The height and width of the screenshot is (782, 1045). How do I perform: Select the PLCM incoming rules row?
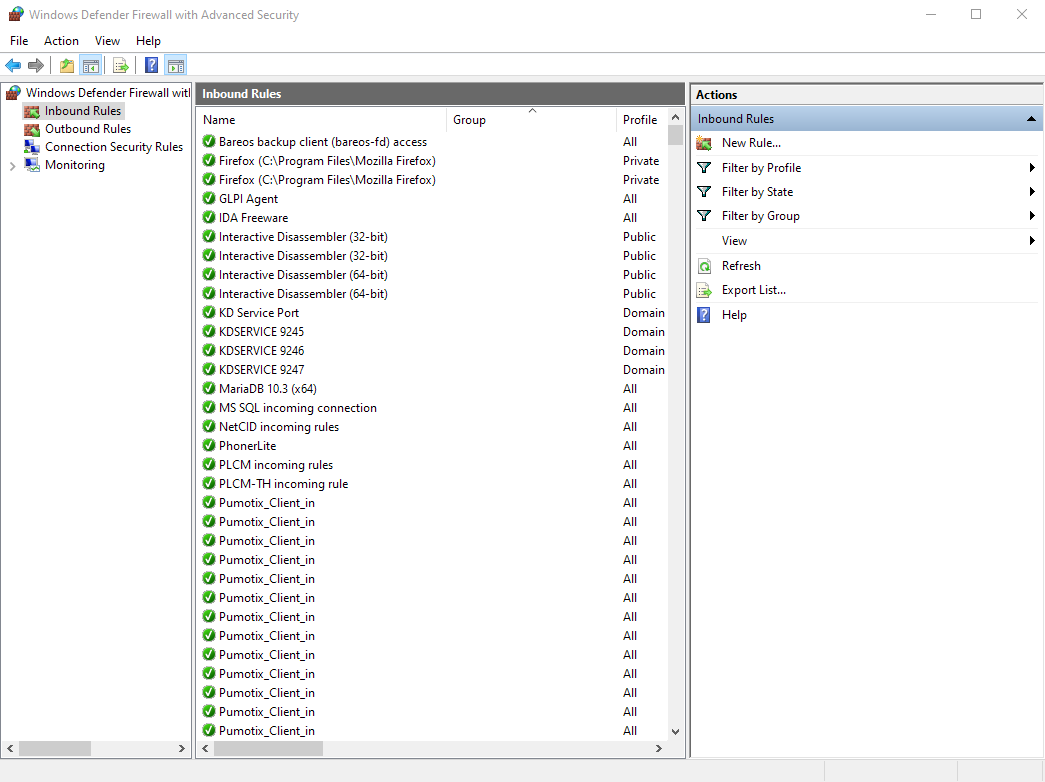coord(276,465)
